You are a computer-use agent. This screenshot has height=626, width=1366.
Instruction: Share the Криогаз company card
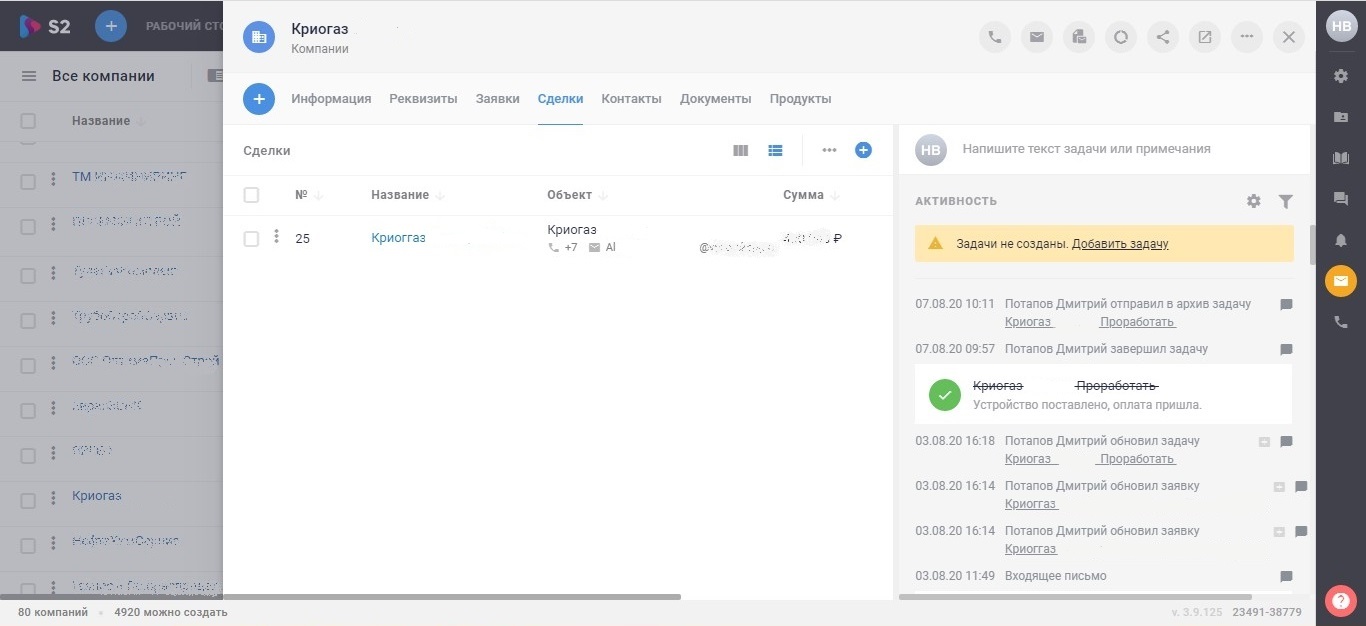tap(1163, 36)
